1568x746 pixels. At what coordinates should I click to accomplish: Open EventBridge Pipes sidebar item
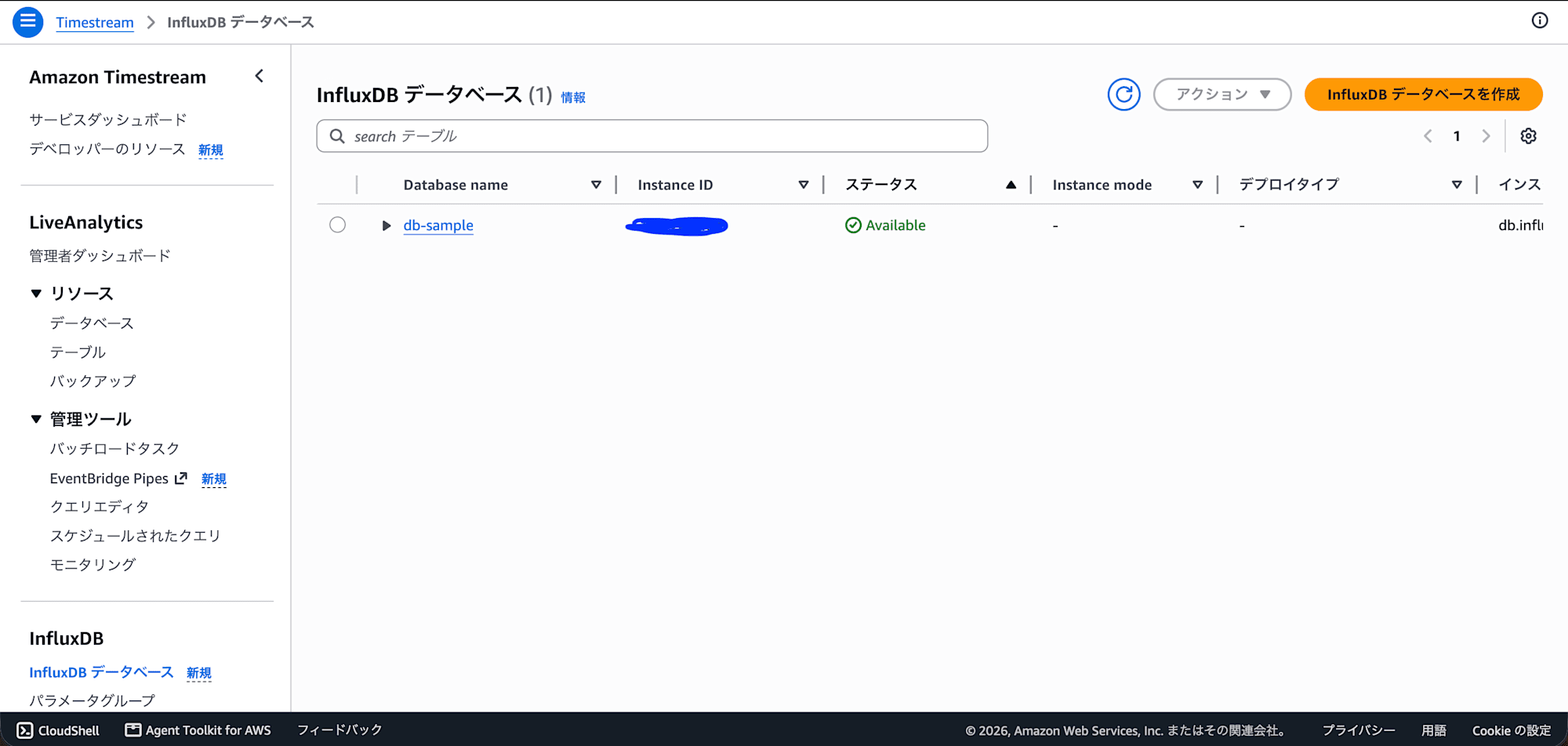109,479
